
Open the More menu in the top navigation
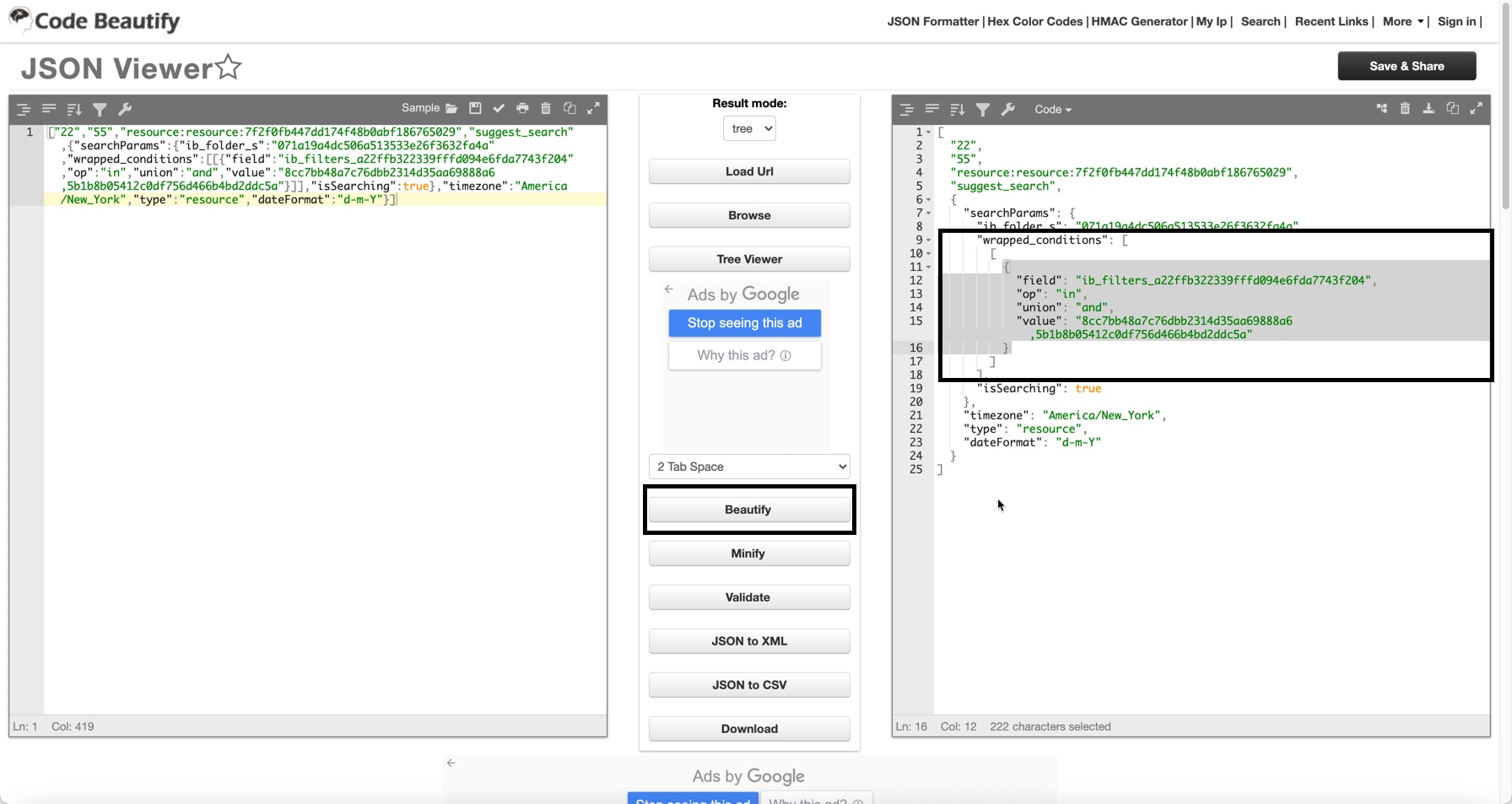[1403, 21]
